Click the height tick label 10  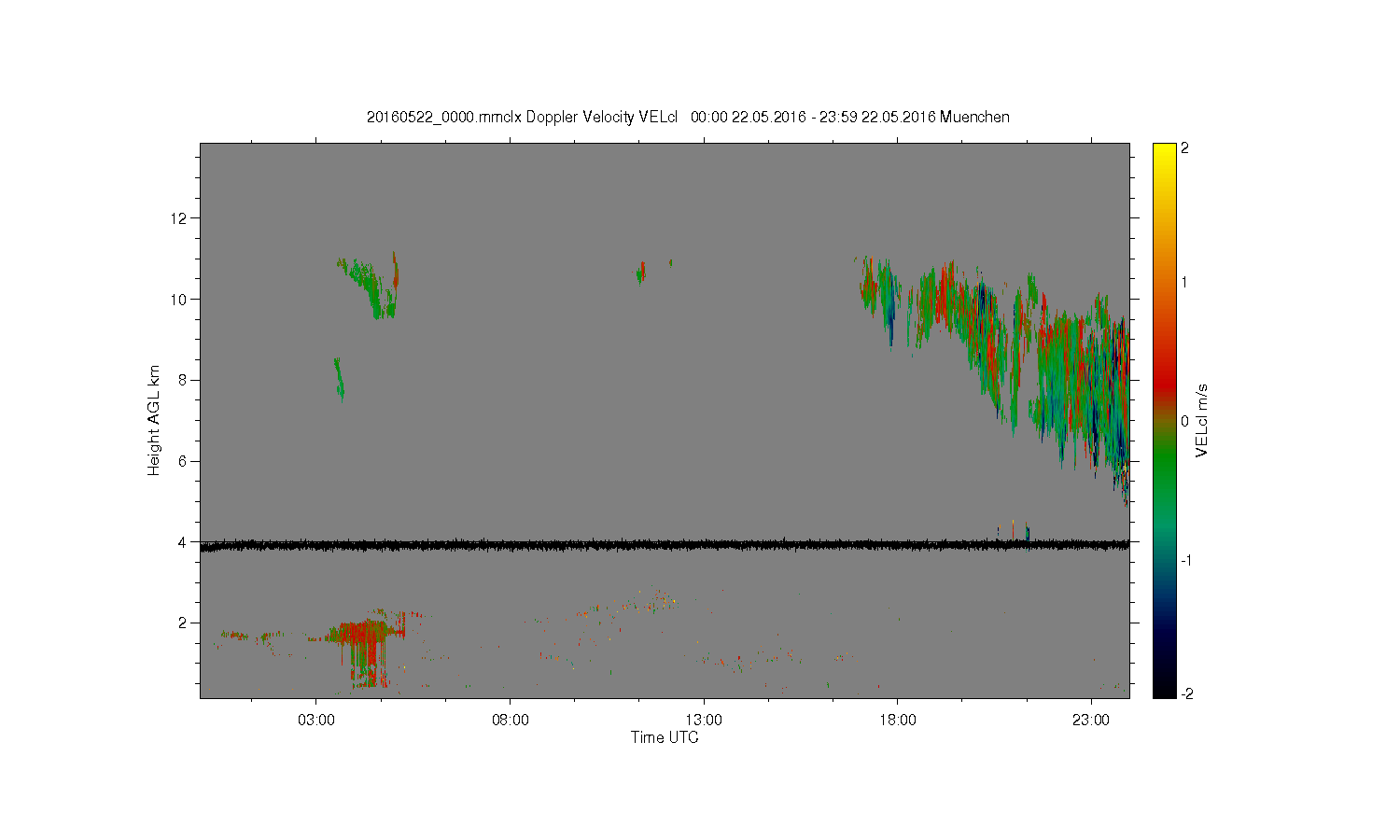coord(179,300)
